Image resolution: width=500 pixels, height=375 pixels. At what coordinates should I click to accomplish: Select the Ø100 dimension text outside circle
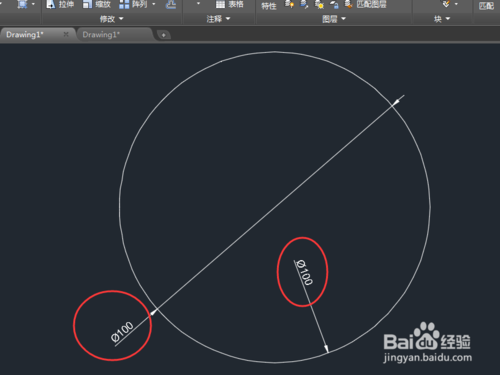pos(122,332)
